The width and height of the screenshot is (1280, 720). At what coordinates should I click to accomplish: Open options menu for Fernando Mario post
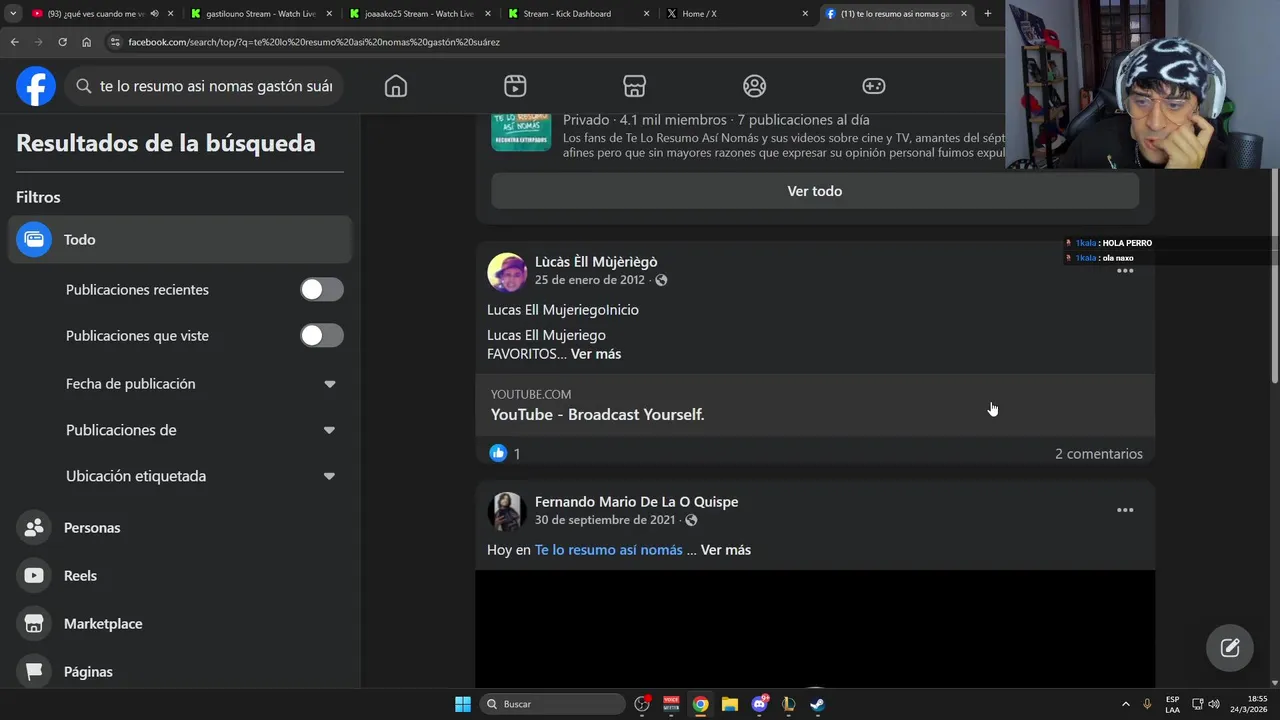[x=1125, y=510]
